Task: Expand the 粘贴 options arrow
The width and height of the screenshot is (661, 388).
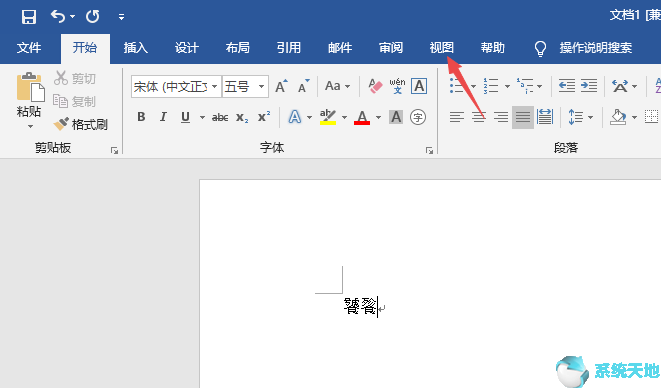Action: tap(30, 127)
